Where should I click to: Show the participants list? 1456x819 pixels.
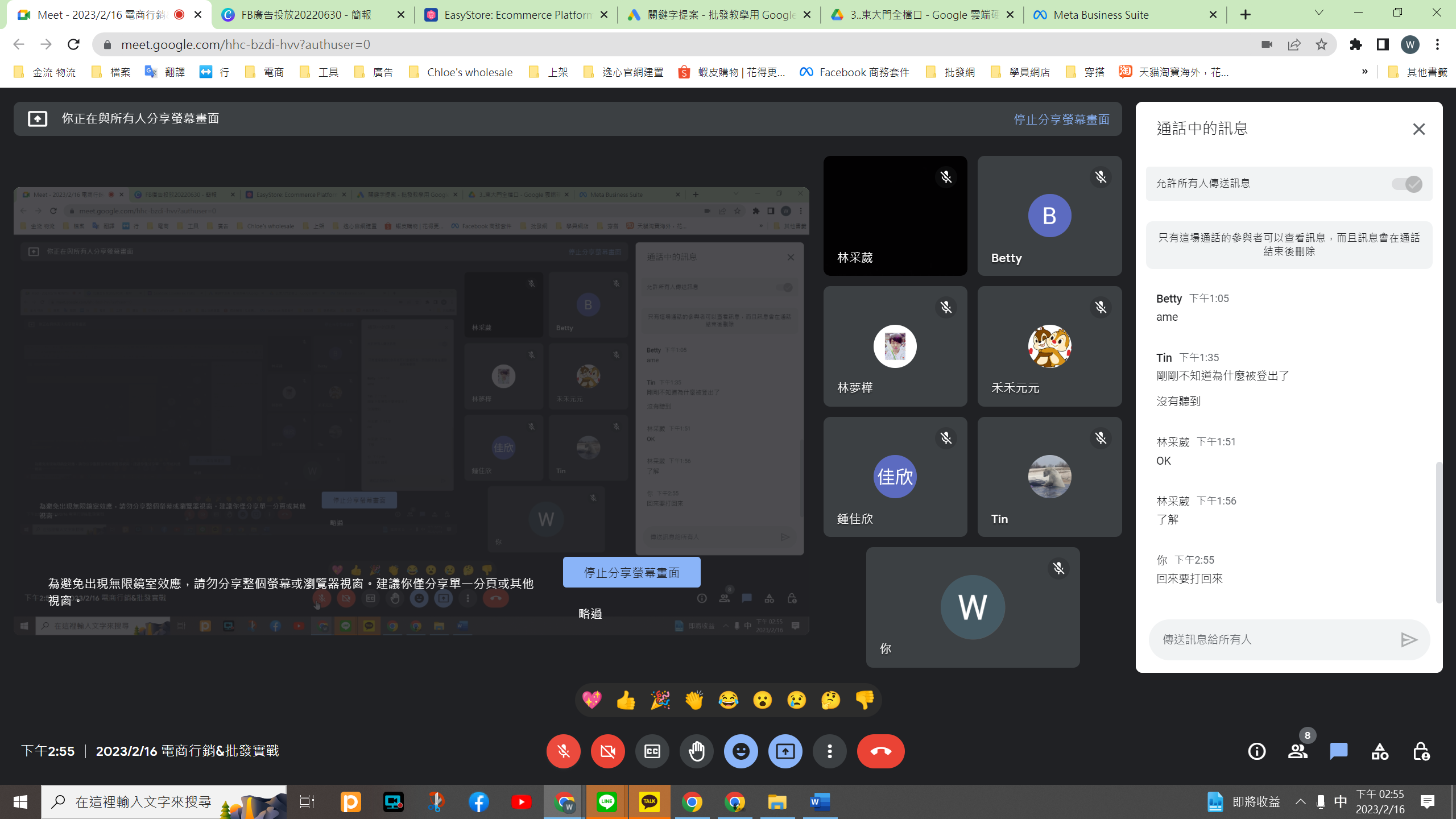1298,751
